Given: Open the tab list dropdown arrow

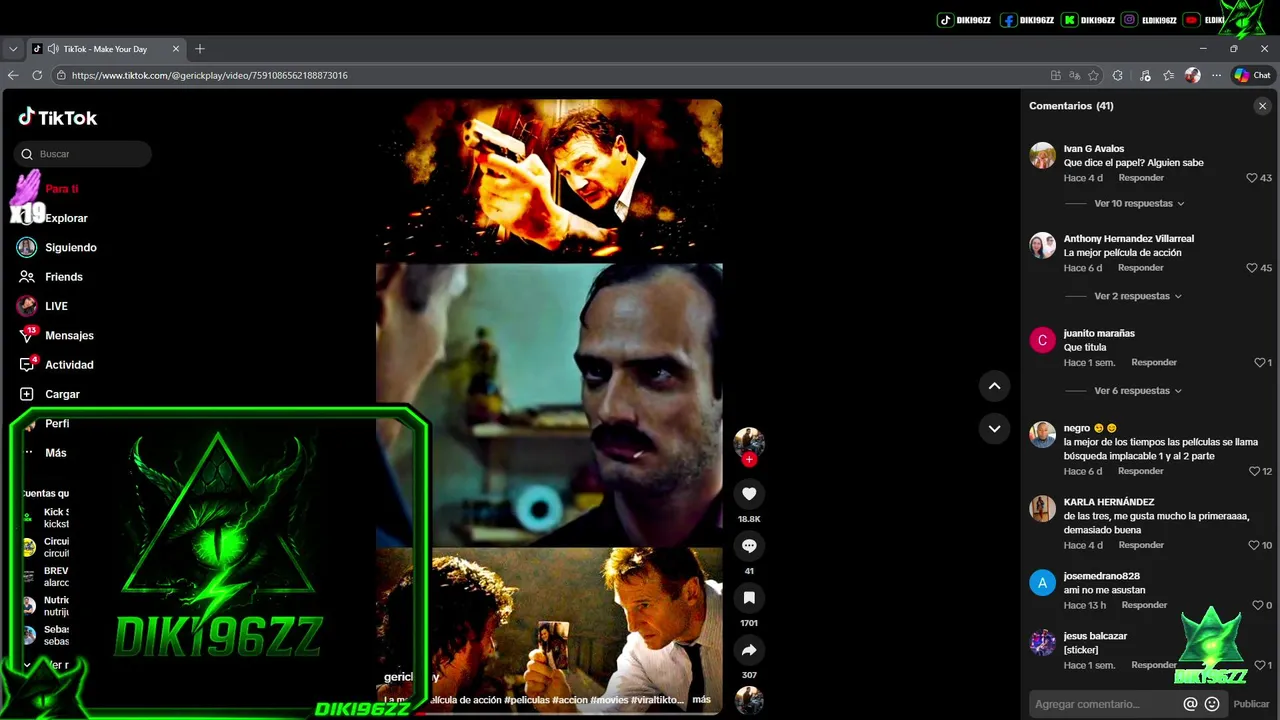Looking at the screenshot, I should click(13, 48).
